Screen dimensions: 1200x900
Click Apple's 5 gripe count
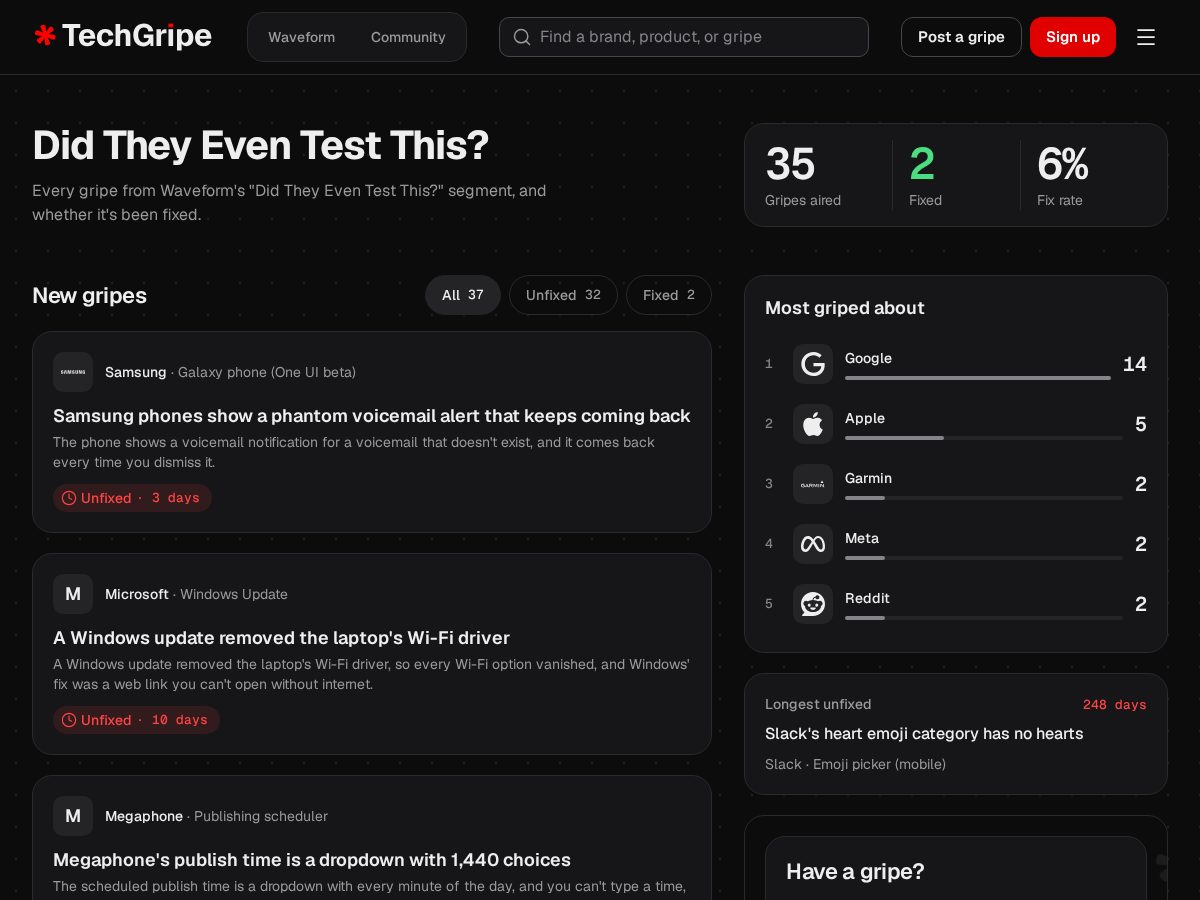coord(1141,424)
